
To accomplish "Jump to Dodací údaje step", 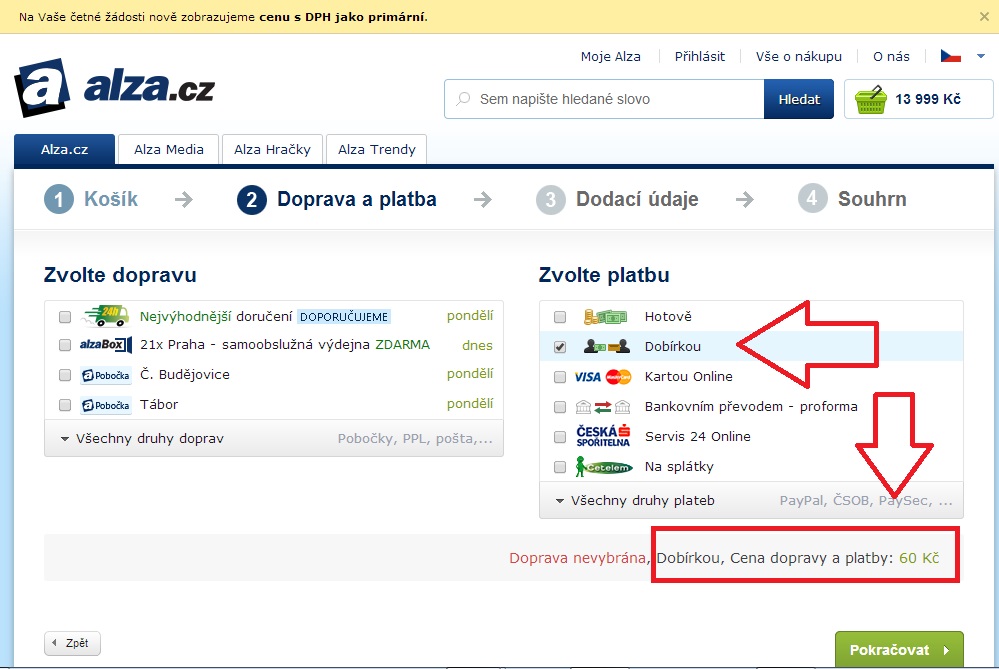I will 637,199.
